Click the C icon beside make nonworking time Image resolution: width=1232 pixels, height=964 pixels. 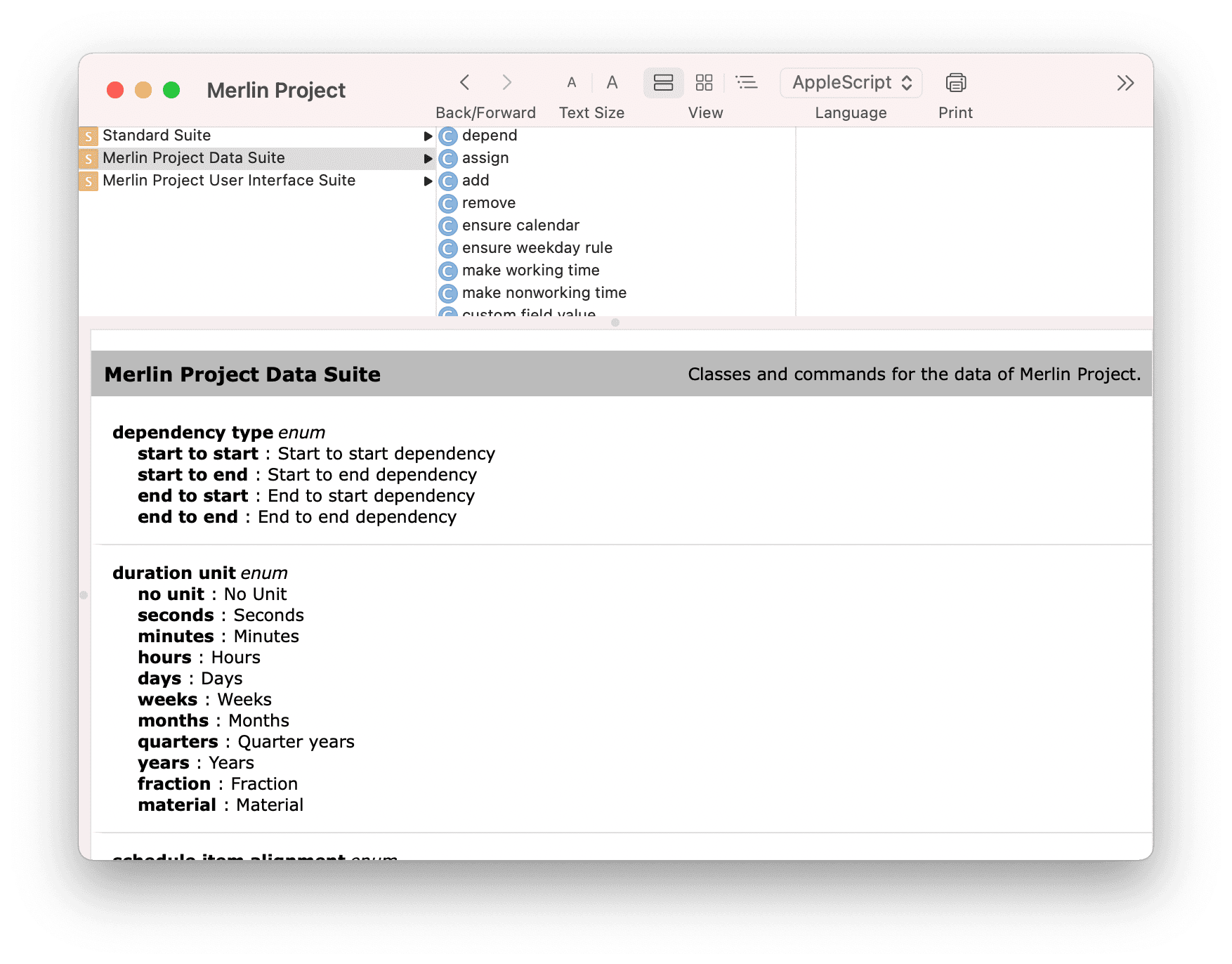click(x=448, y=293)
